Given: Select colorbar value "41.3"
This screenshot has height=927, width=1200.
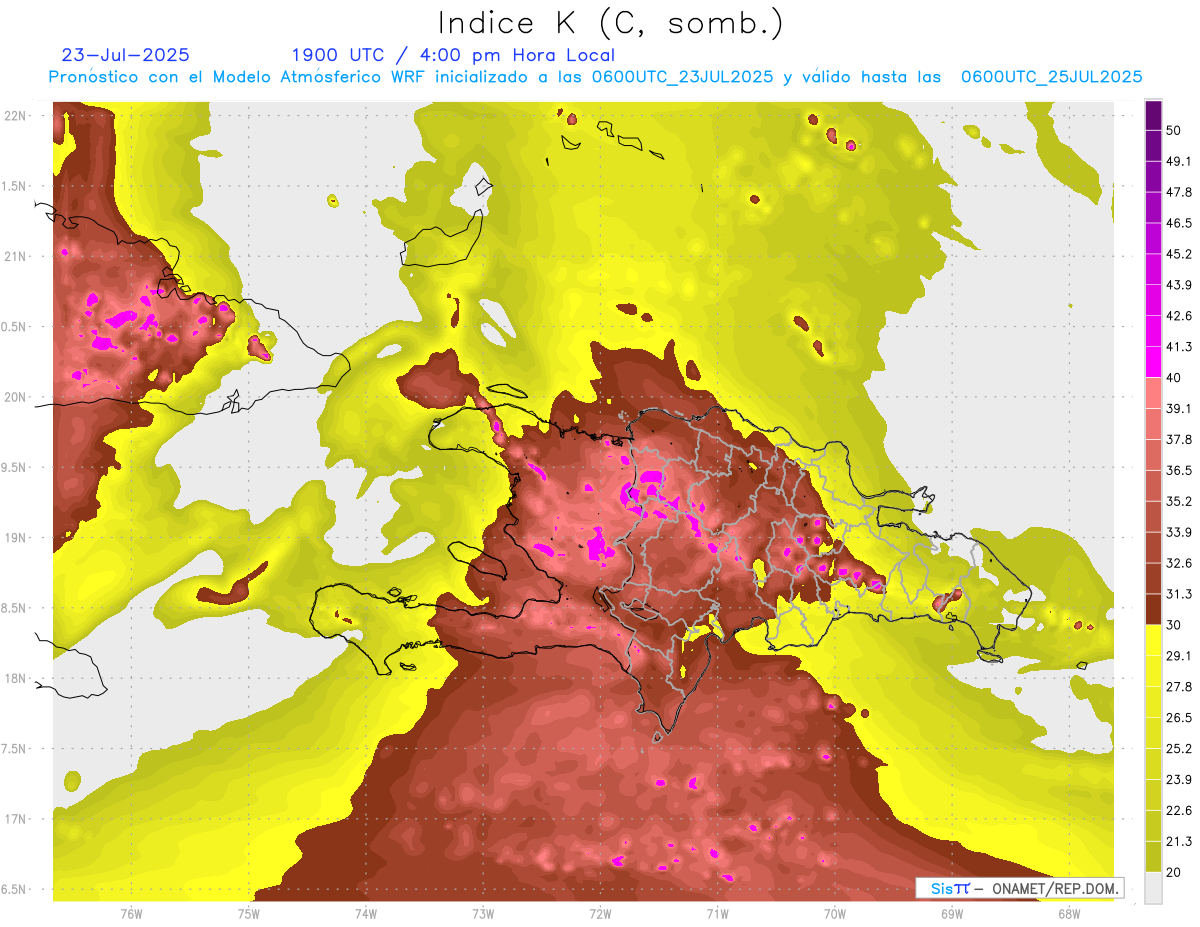Looking at the screenshot, I should pos(1180,347).
